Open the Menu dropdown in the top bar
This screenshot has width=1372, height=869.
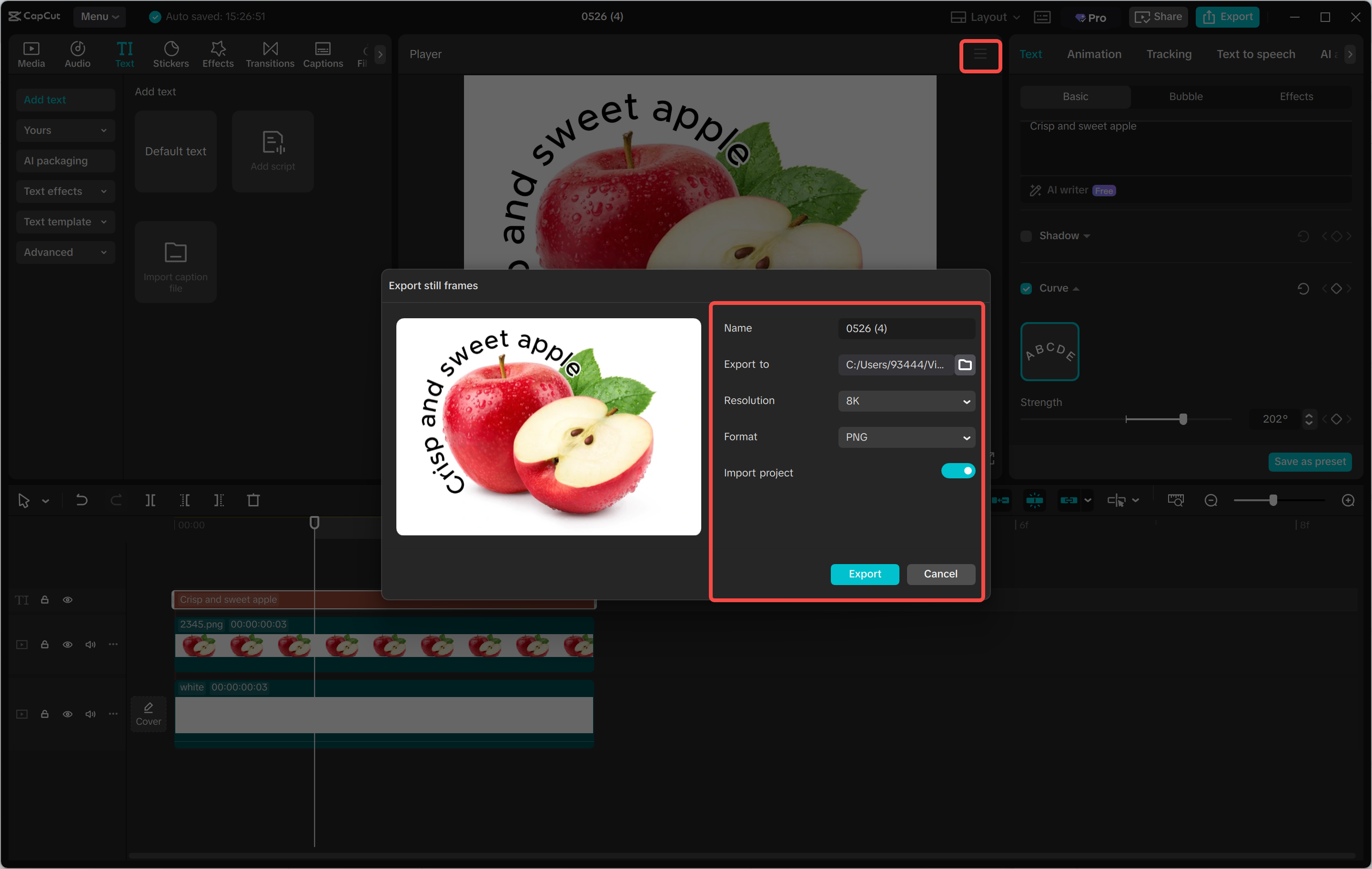click(x=99, y=17)
